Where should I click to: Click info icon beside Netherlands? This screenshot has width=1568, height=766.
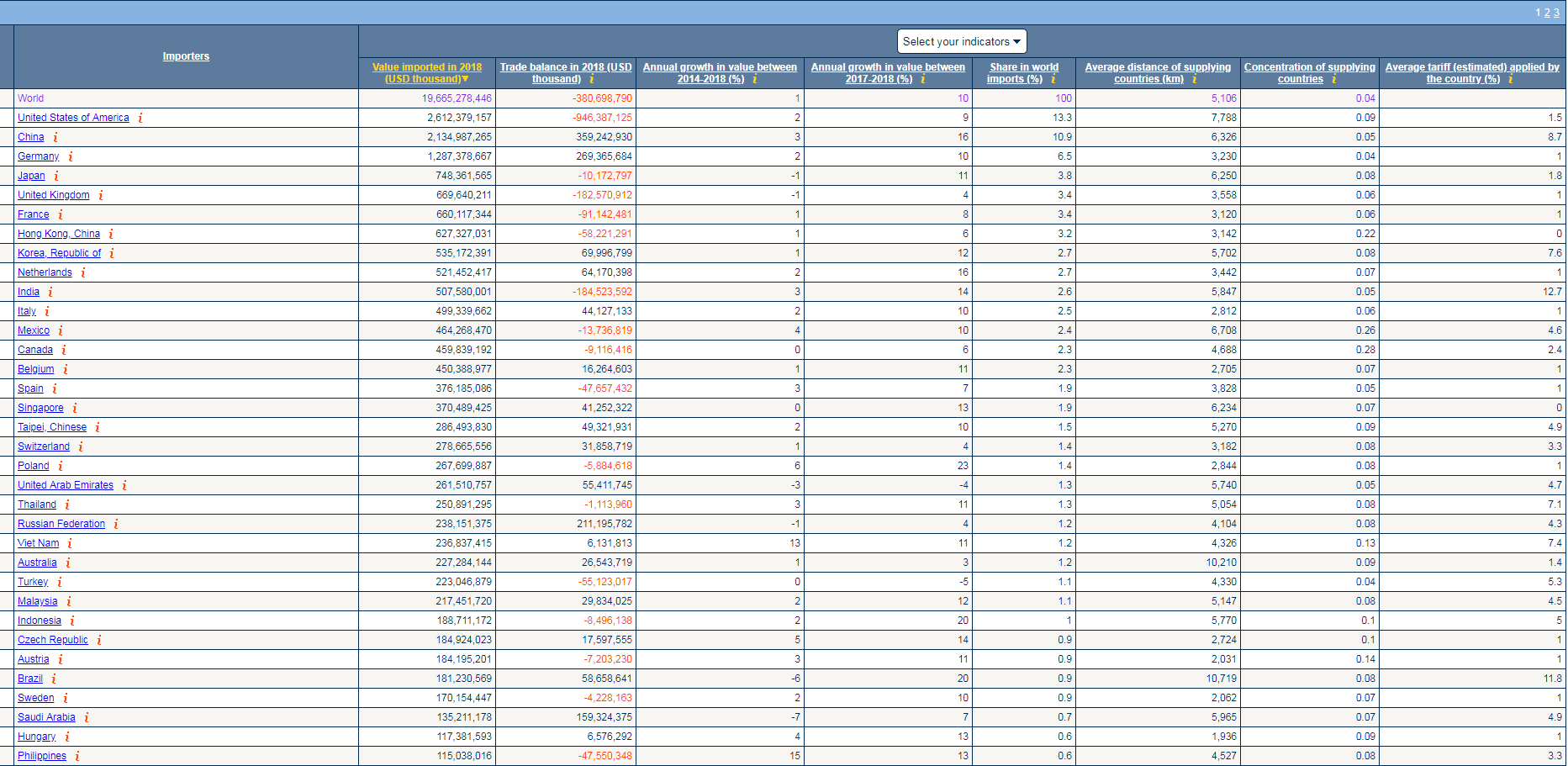[x=83, y=272]
